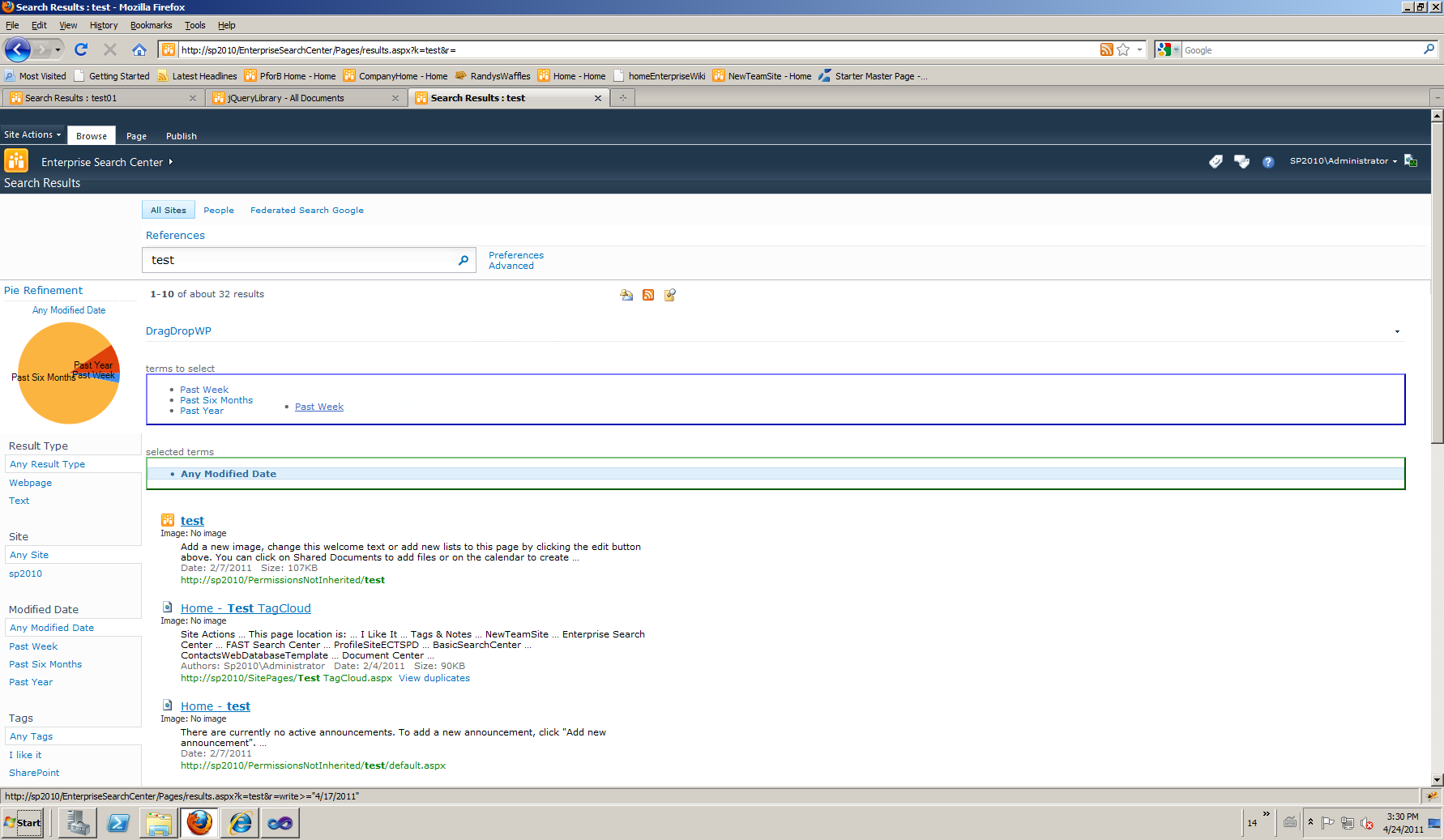Open Internet Explorer from the taskbar
Screen dimensions: 1444x840
pyautogui.click(x=240, y=823)
